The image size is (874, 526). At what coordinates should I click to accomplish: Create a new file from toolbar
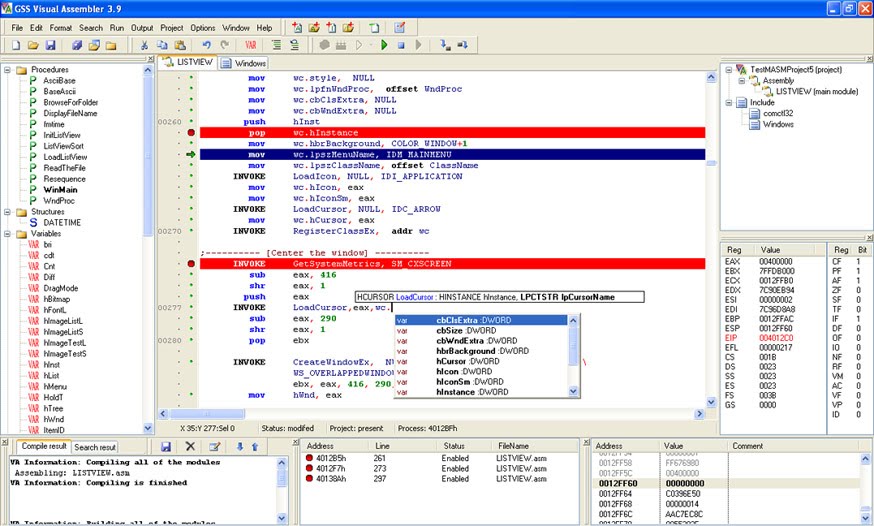click(16, 45)
